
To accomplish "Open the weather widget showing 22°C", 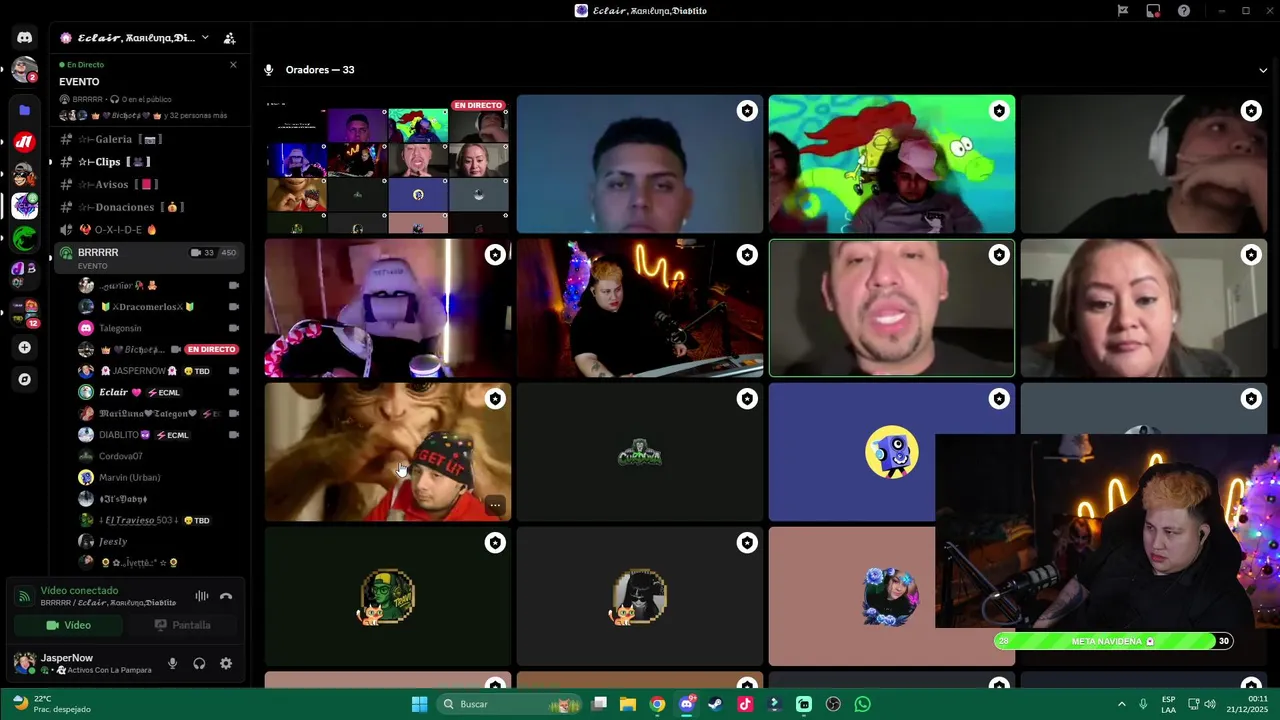I will (x=52, y=704).
